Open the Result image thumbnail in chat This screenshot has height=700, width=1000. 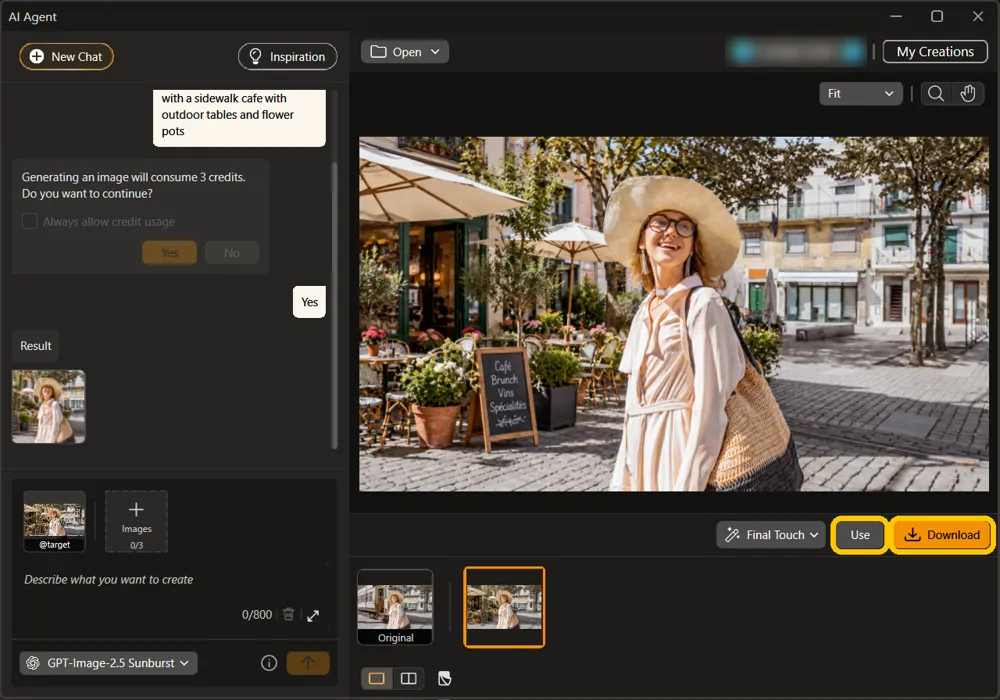point(48,407)
